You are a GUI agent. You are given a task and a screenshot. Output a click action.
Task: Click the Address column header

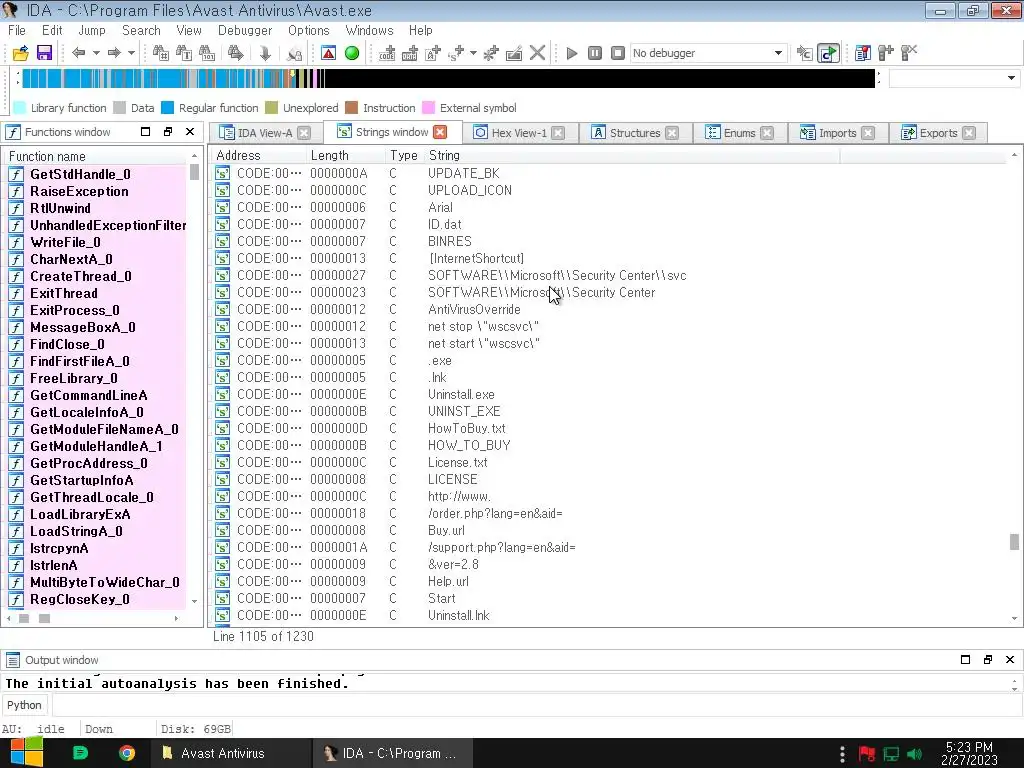tap(259, 155)
